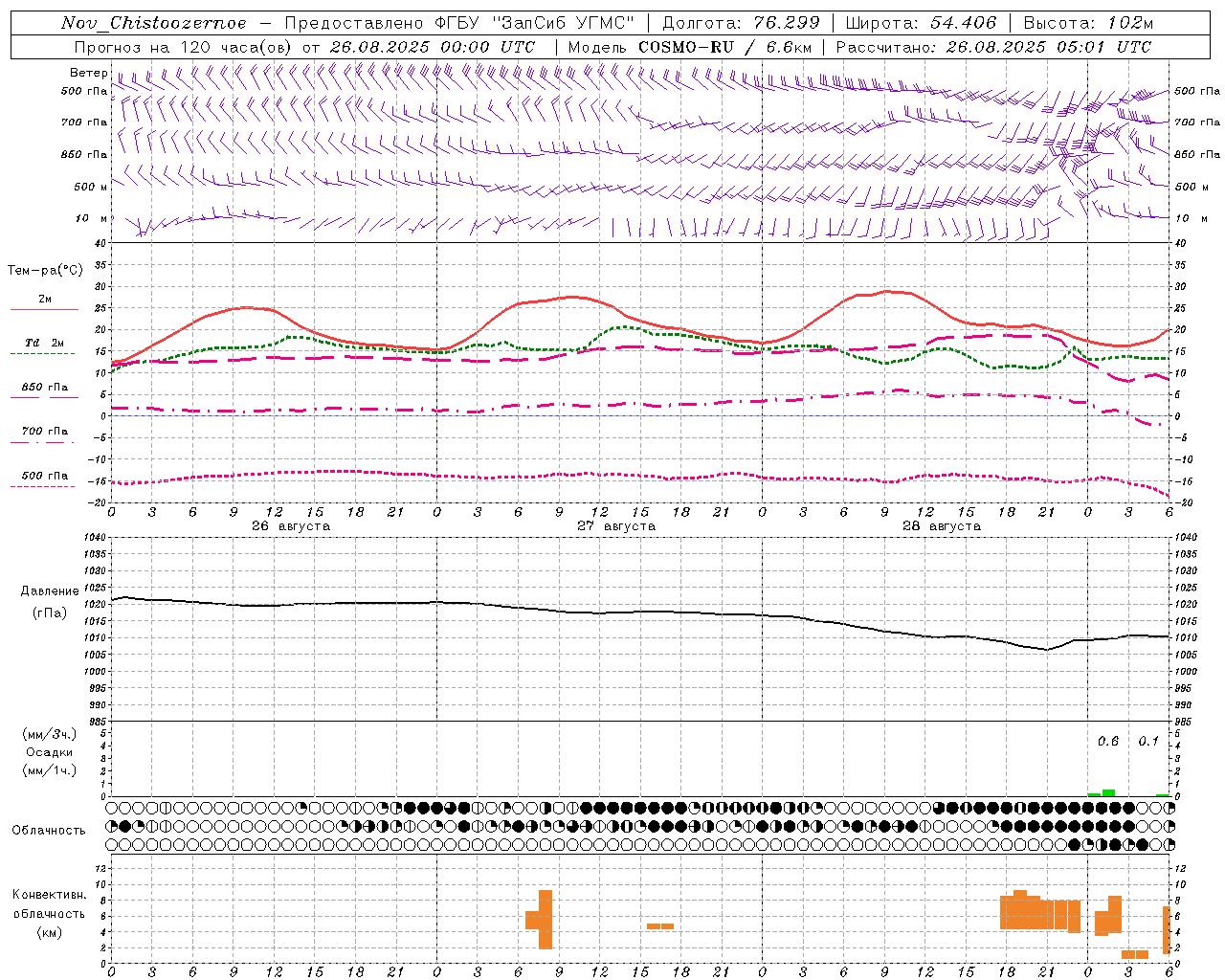Click 'Прогноз на 120 часа(ов)' forecast text

(x=185, y=47)
